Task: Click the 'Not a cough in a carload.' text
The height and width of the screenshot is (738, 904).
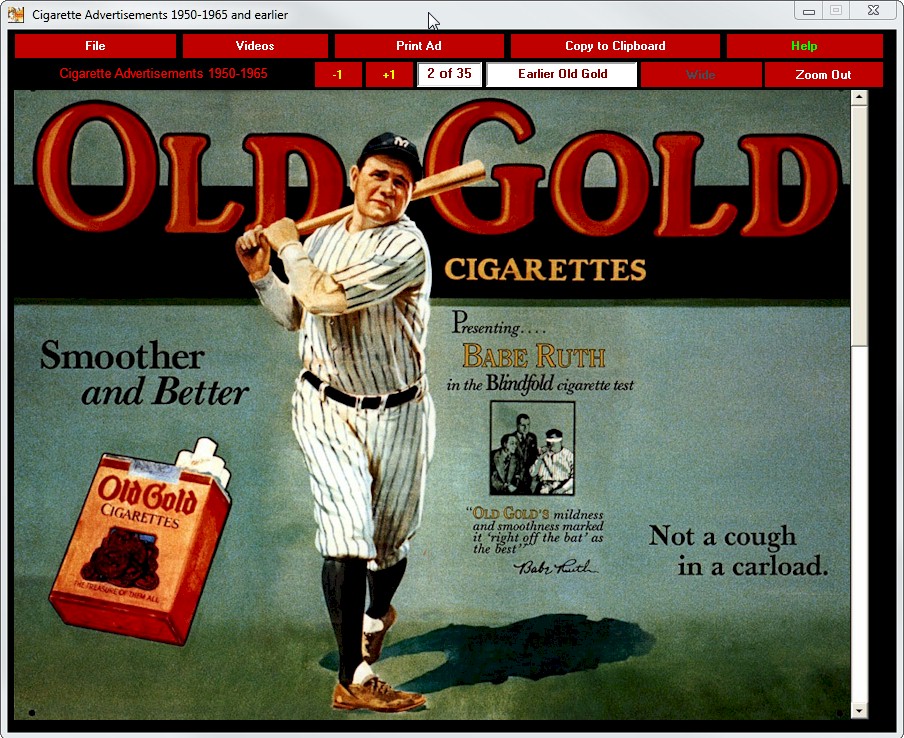Action: tap(739, 551)
